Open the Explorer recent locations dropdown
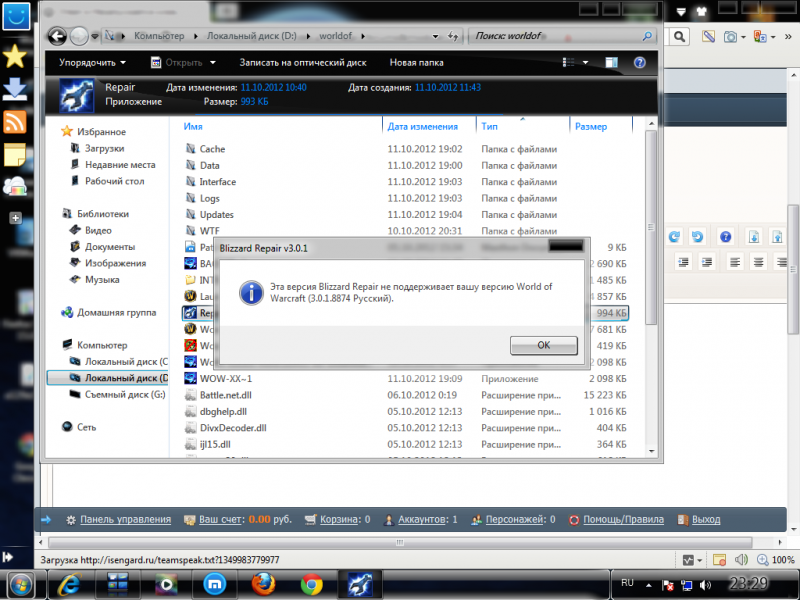 [95, 37]
